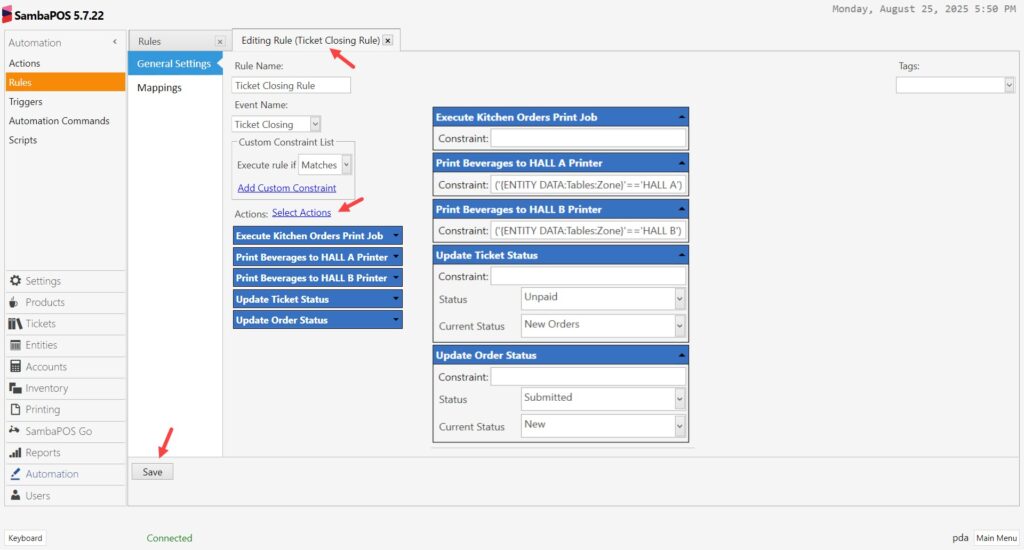Click the Keyboard button
Image resolution: width=1024 pixels, height=550 pixels.
[x=25, y=538]
